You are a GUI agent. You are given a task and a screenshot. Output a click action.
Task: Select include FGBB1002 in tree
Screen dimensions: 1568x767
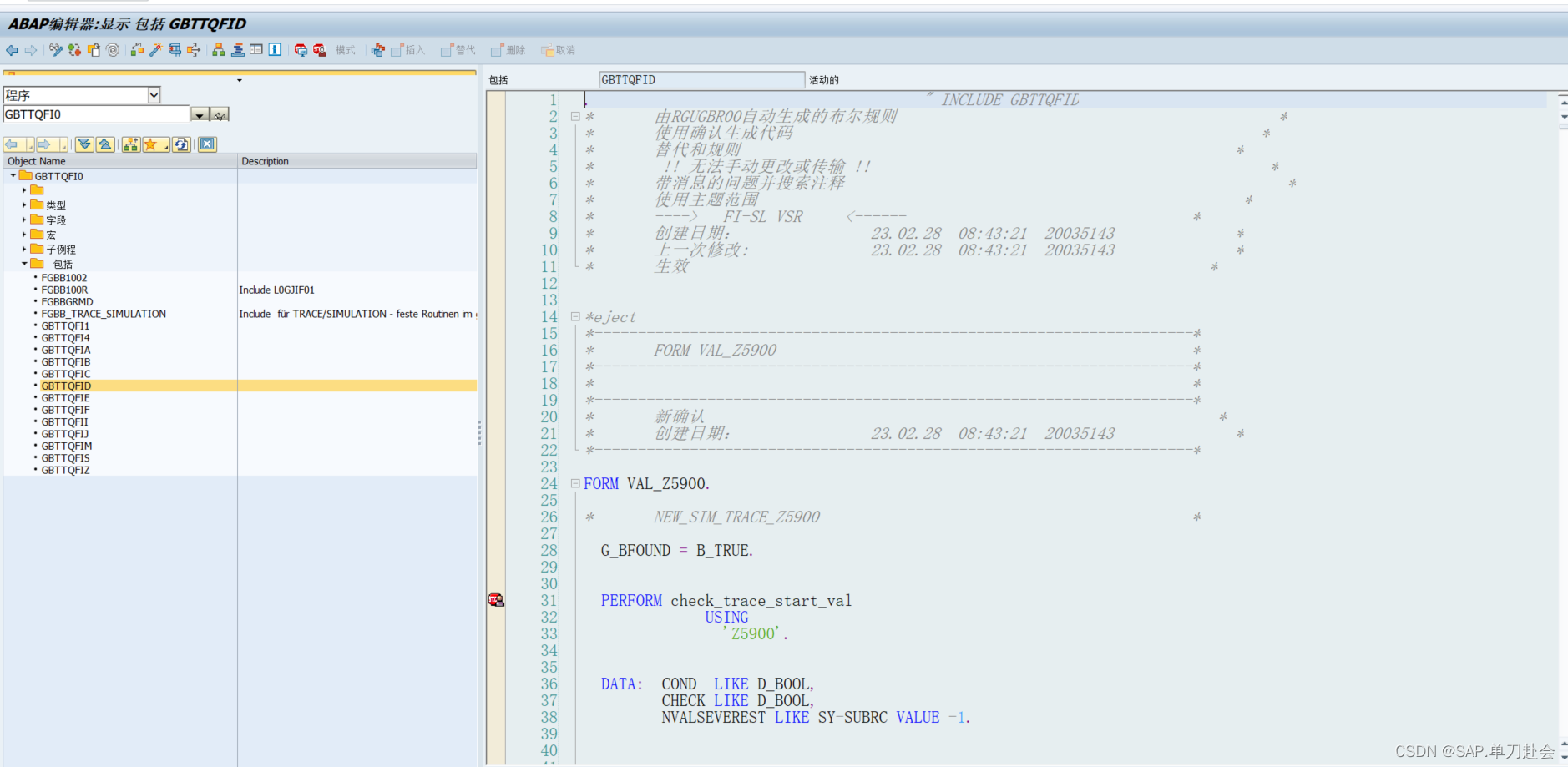coord(64,278)
